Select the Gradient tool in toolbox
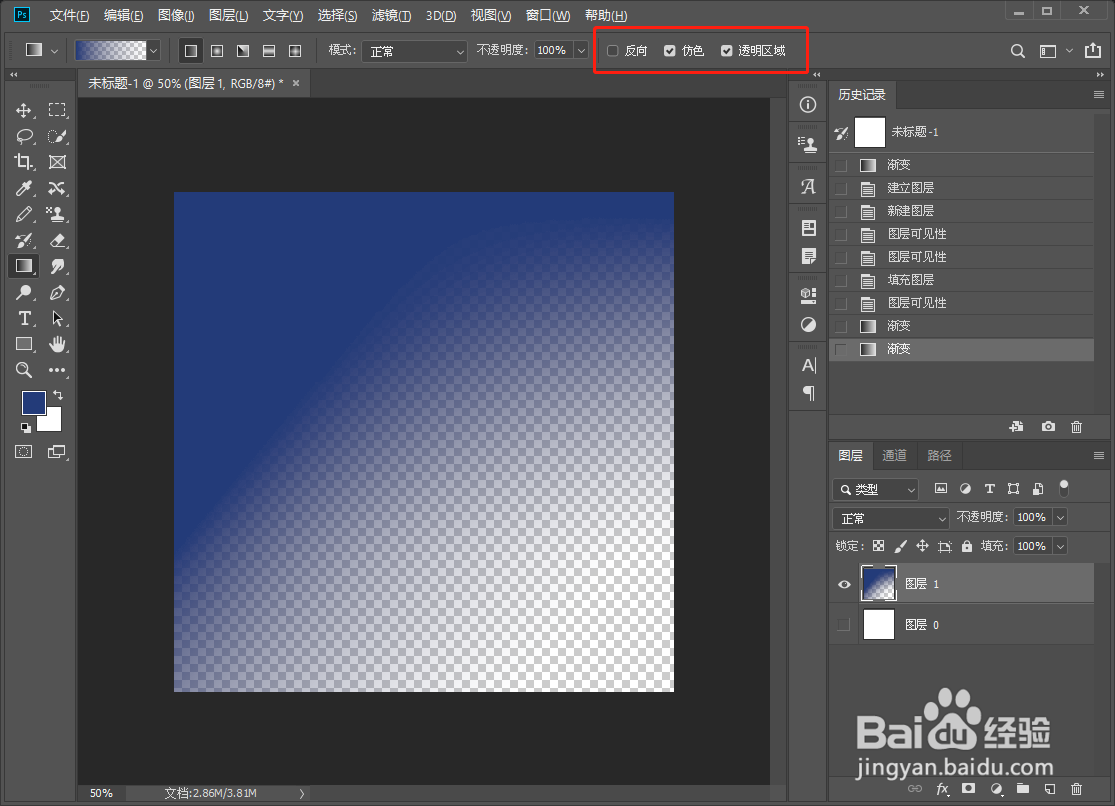 click(x=23, y=266)
